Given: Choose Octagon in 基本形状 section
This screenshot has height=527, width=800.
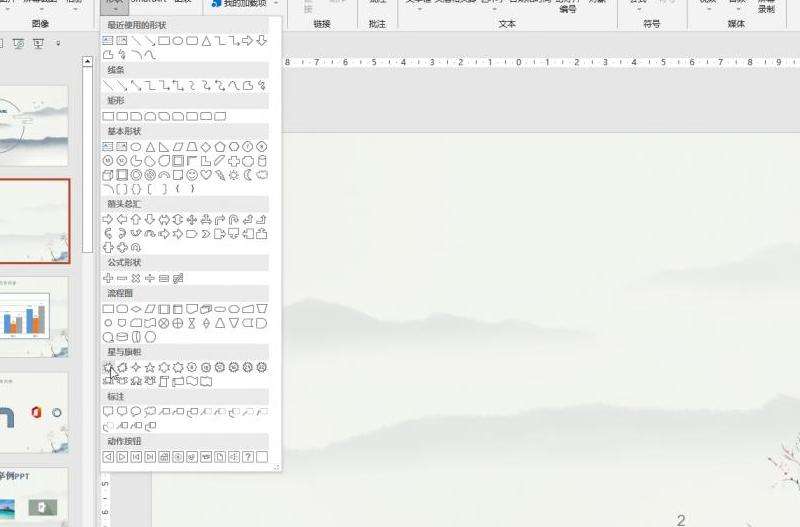Looking at the screenshot, I should coord(262,147).
